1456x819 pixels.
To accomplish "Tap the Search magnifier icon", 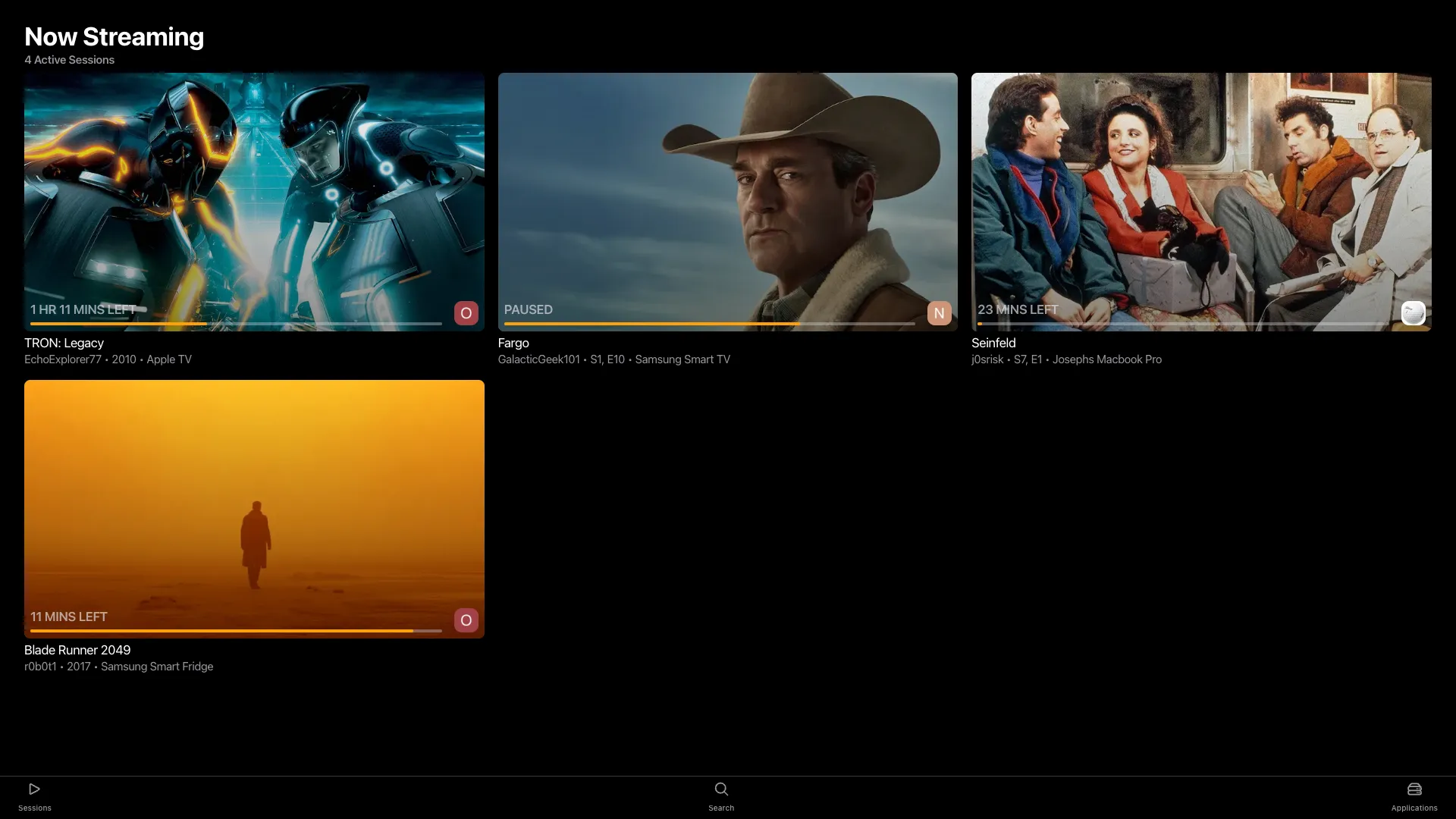I will click(x=721, y=789).
